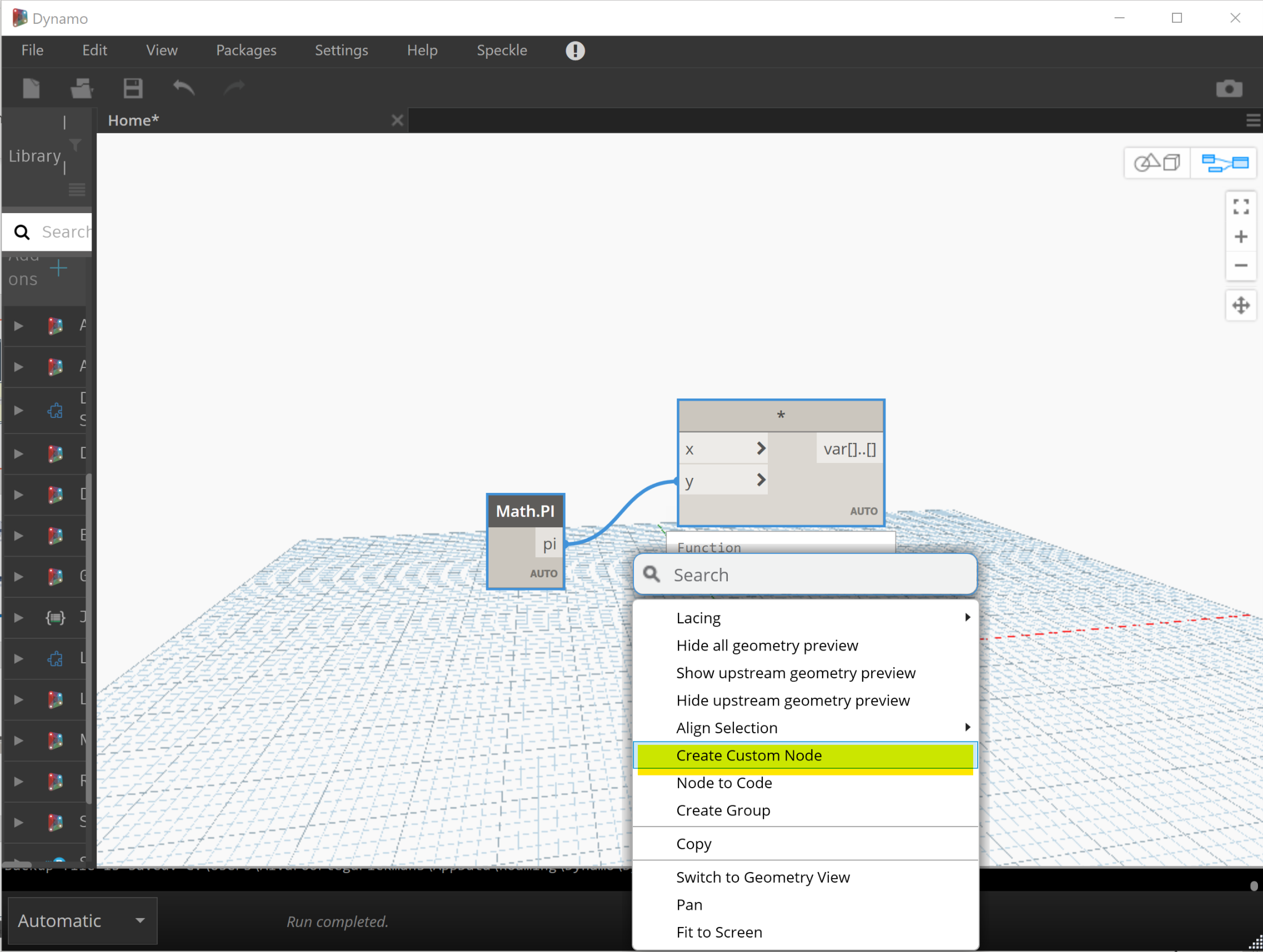The image size is (1263, 952).
Task: Expand the Lacing submenu
Action: [805, 617]
